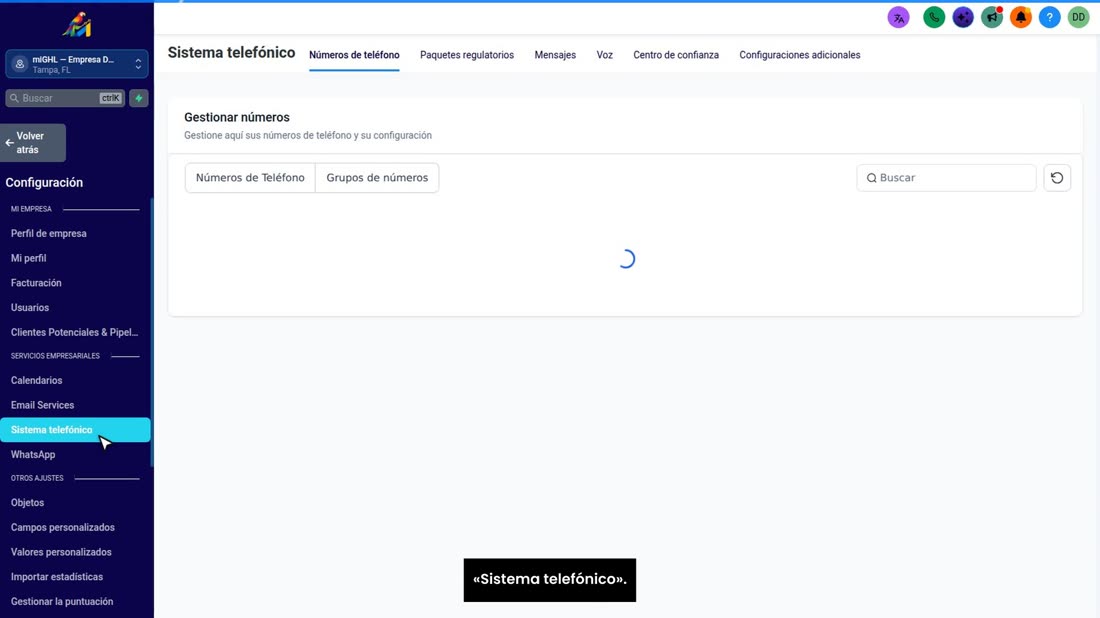Click the Gestionar números heading
Screen dimensions: 1100x618
236,117
